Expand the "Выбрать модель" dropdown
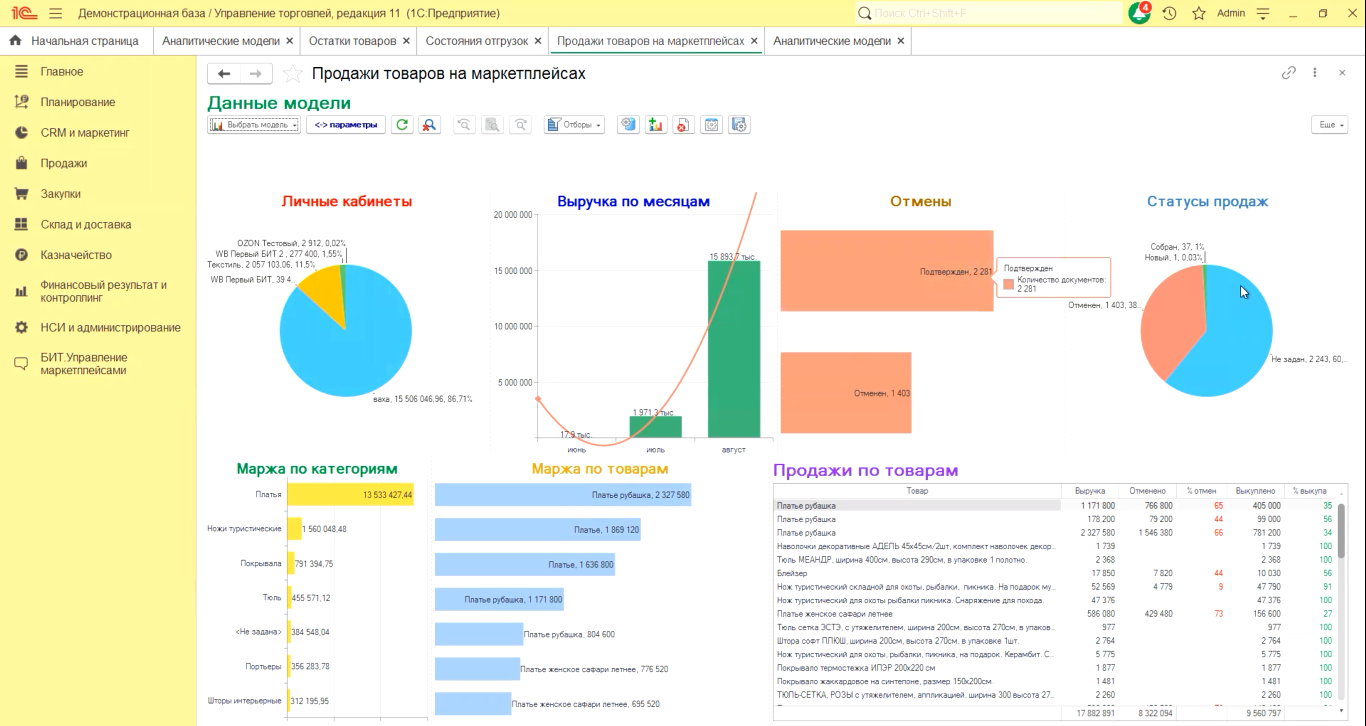 point(253,125)
